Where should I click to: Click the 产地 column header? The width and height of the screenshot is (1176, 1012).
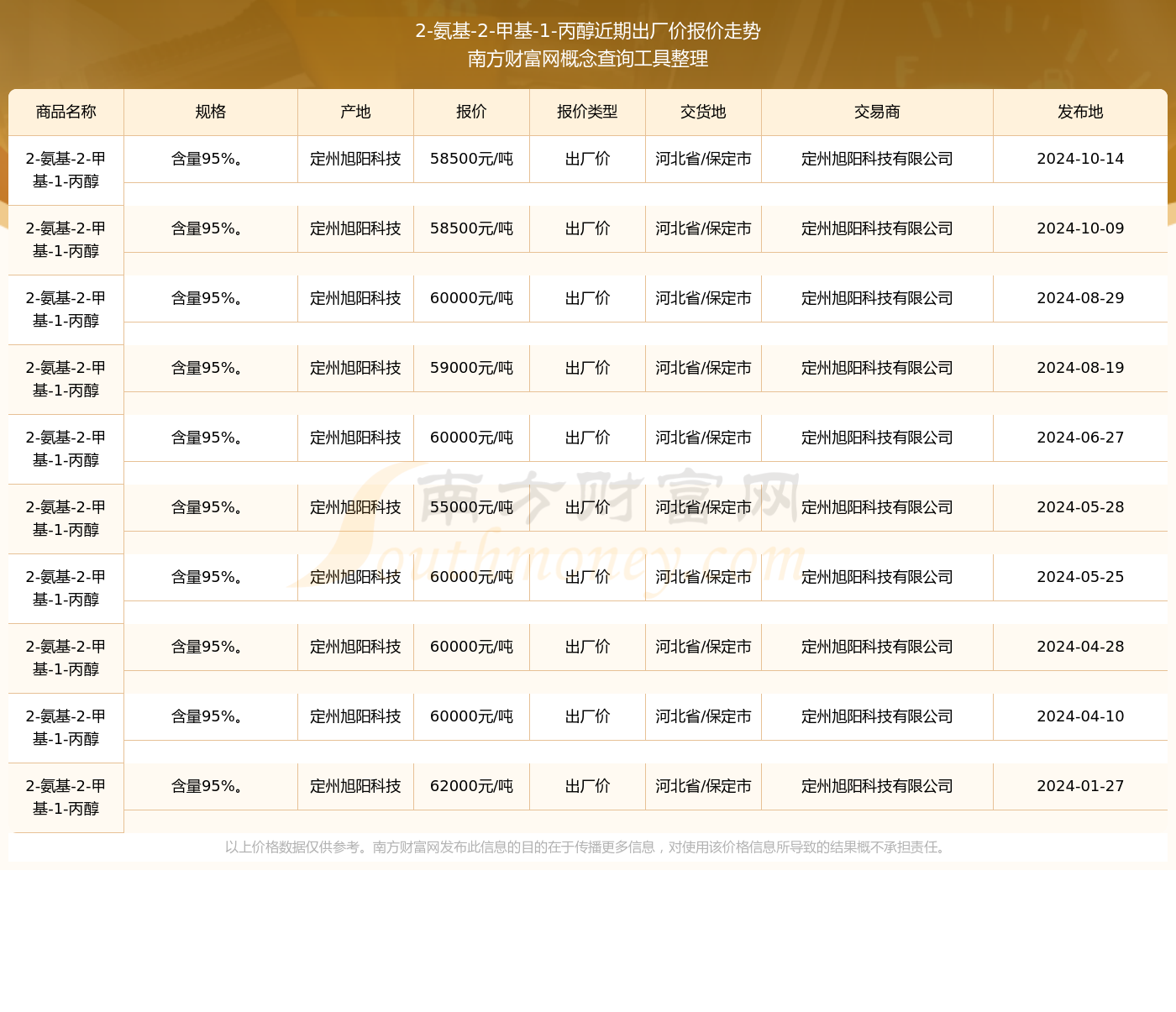click(355, 112)
